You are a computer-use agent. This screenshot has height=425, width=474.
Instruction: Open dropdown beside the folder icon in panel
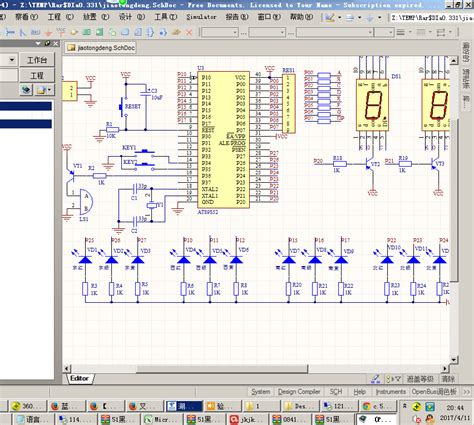point(50,90)
